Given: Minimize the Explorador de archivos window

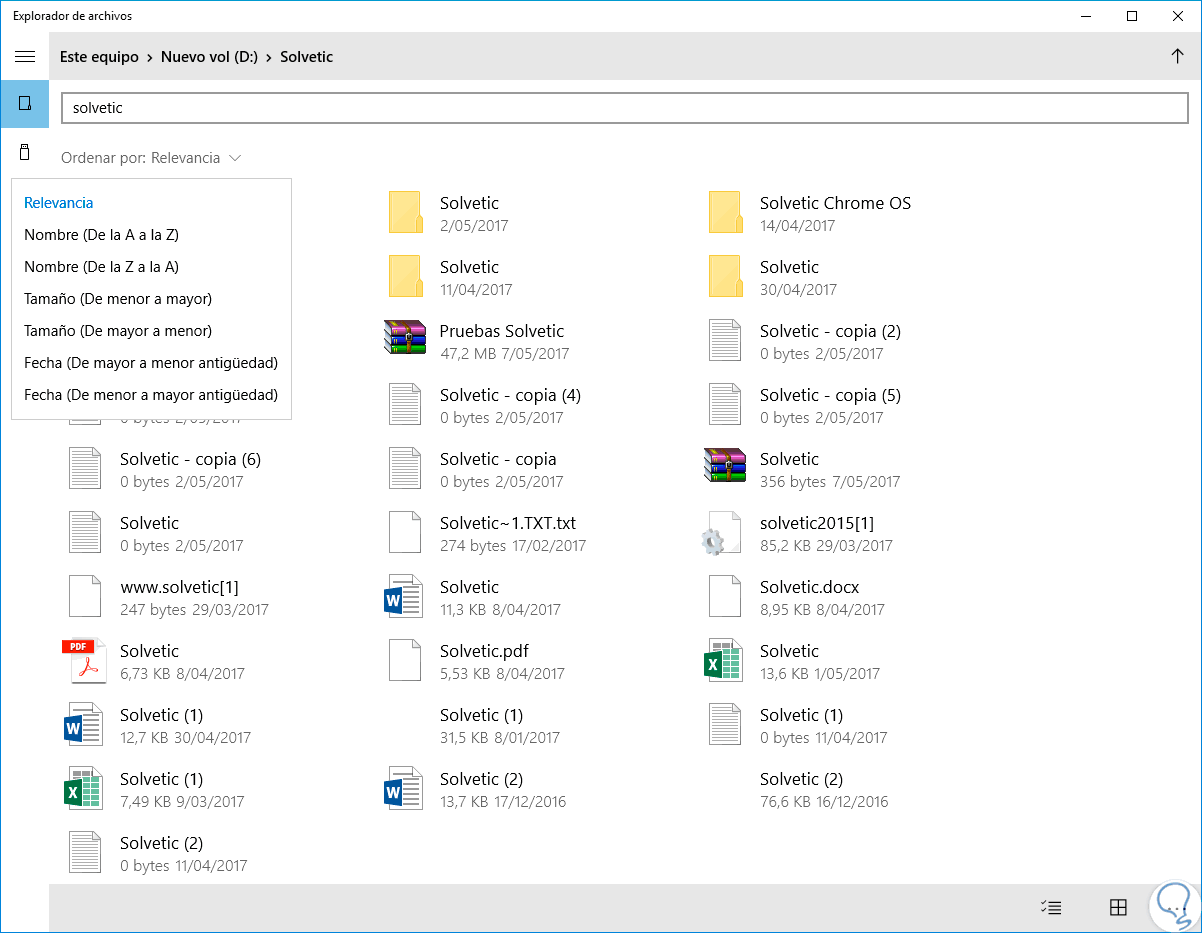Looking at the screenshot, I should point(1086,16).
